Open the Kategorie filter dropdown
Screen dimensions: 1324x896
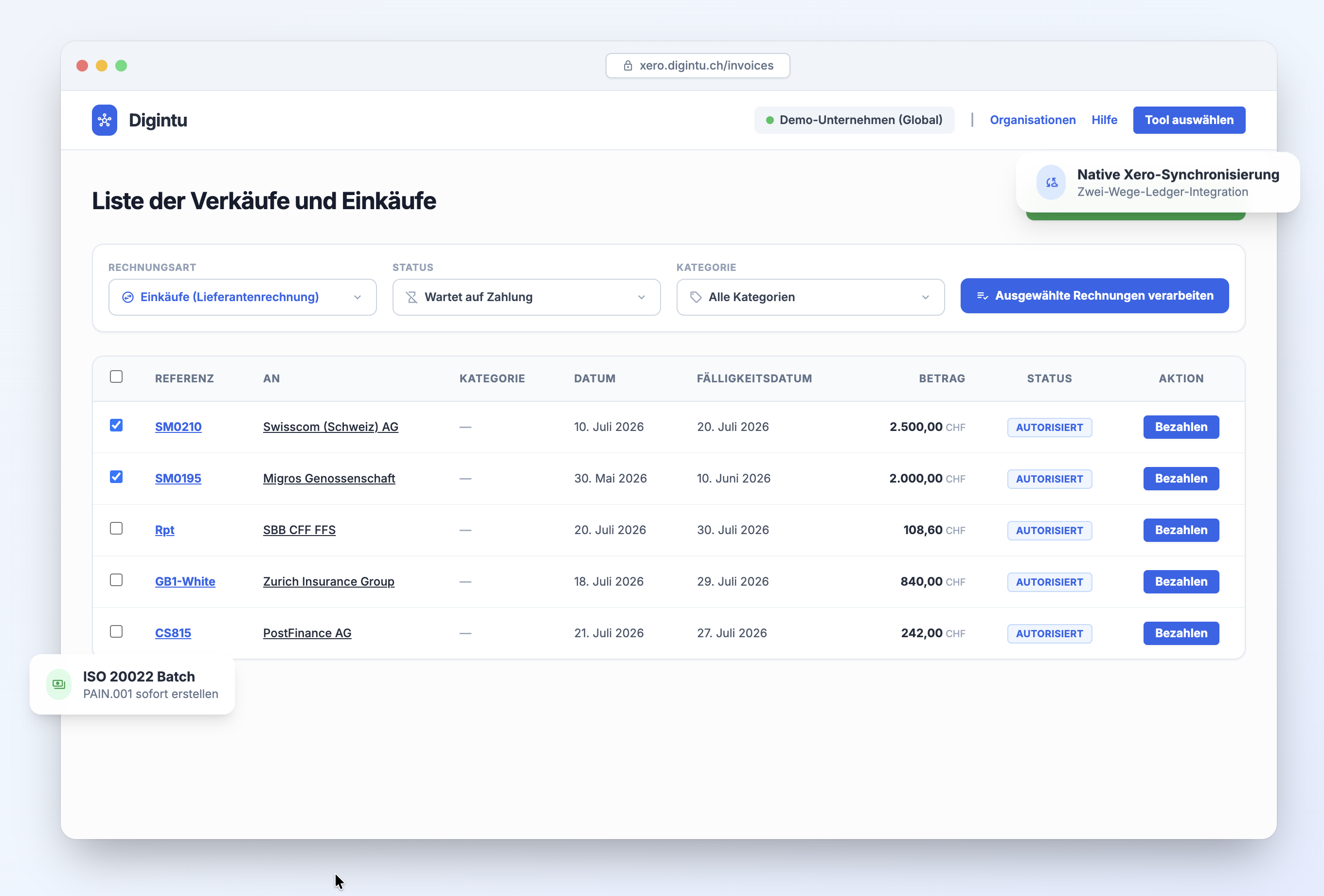point(810,297)
